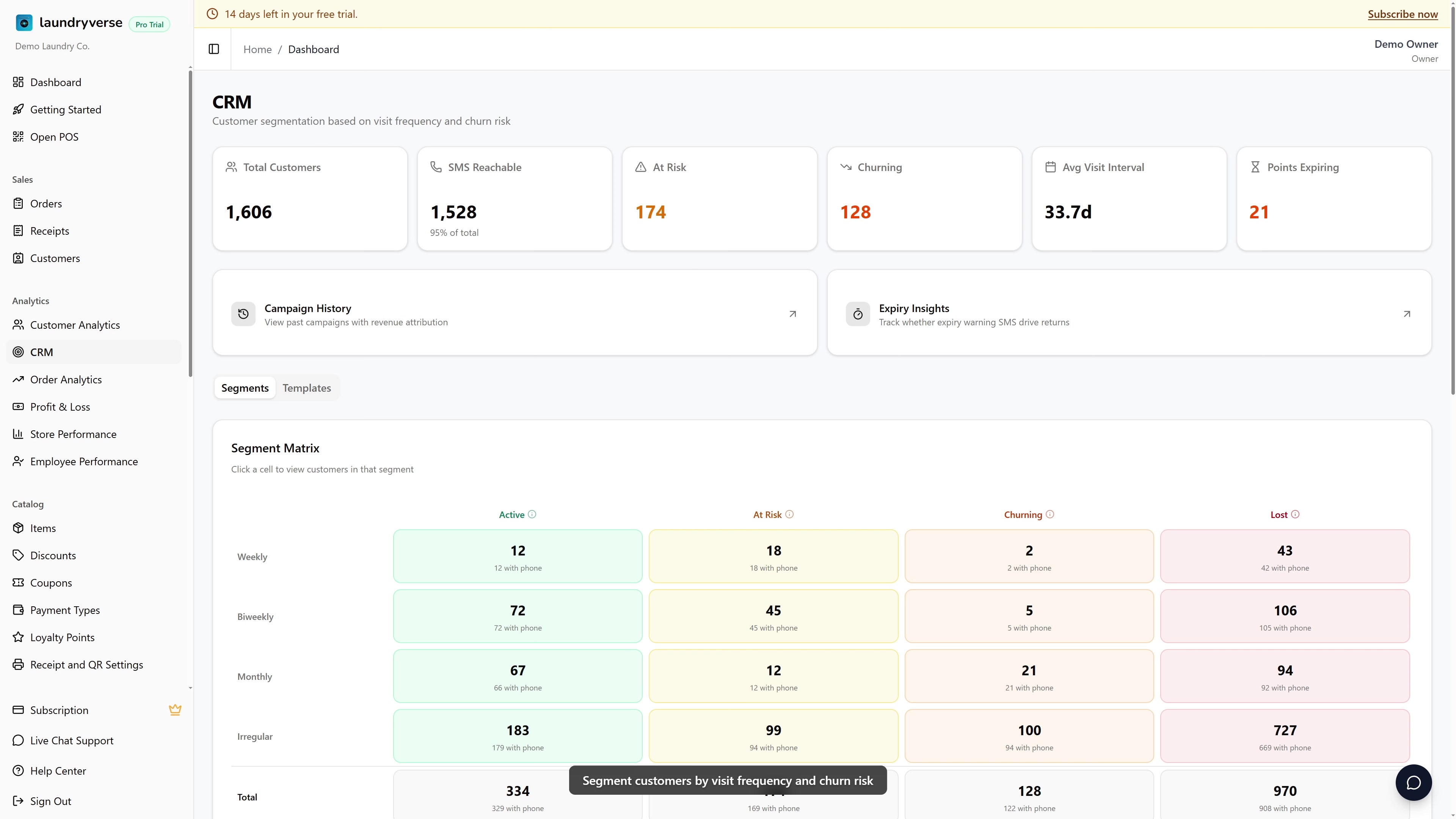This screenshot has width=1456, height=819.
Task: Click the Loyalty Points star icon
Action: 18,637
